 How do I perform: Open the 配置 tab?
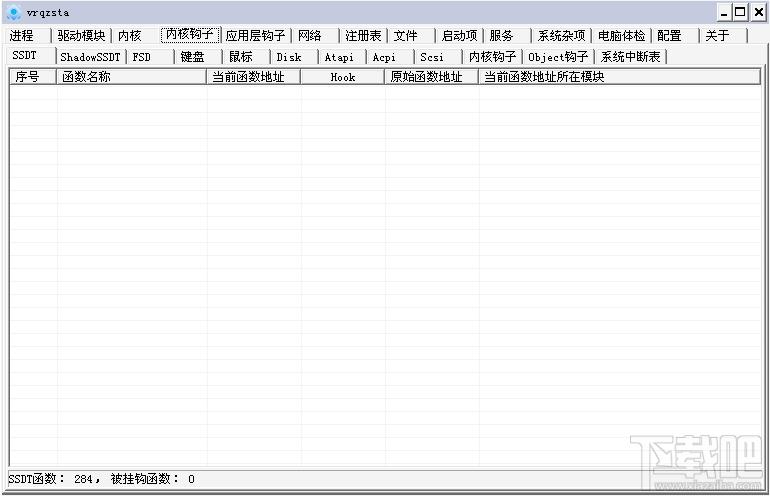(676, 36)
